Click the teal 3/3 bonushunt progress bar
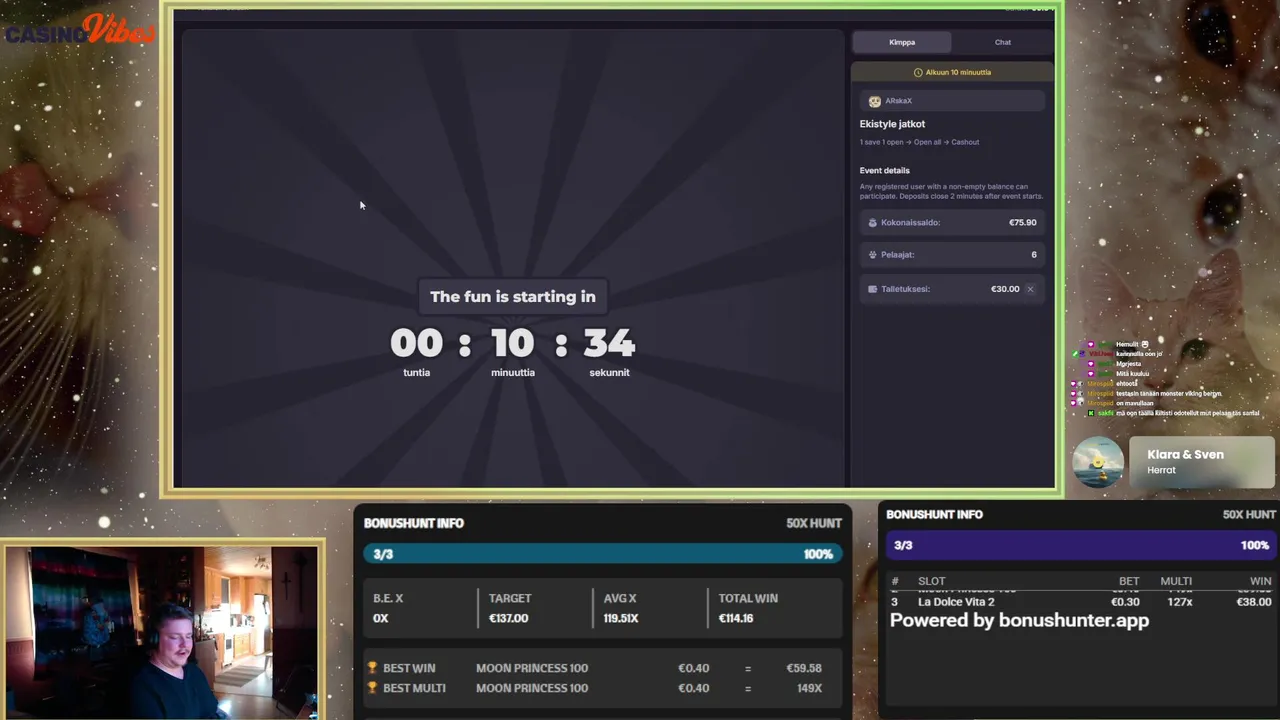 602,554
